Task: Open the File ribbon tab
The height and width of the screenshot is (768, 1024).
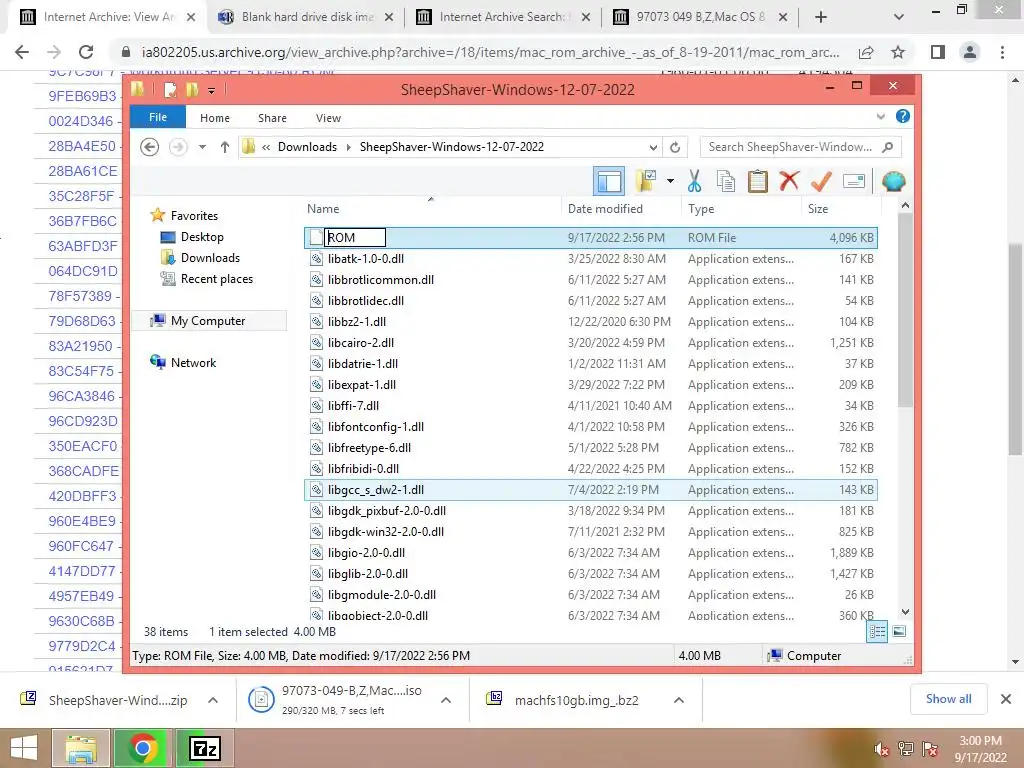Action: pos(158,117)
